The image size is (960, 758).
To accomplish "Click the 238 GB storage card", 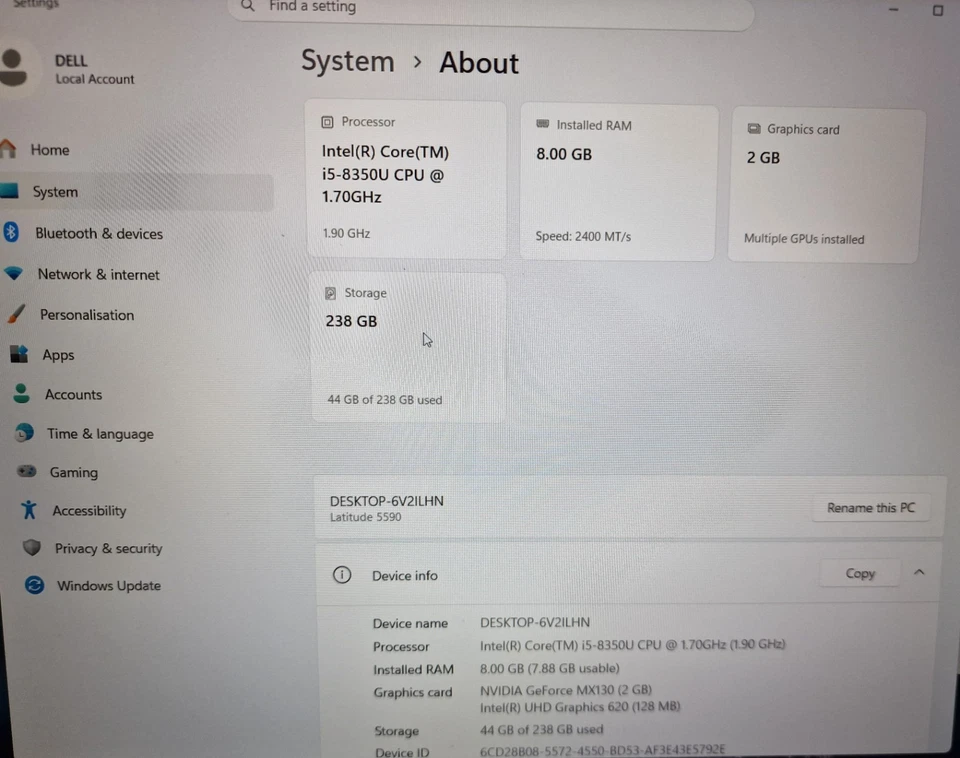I will point(408,347).
